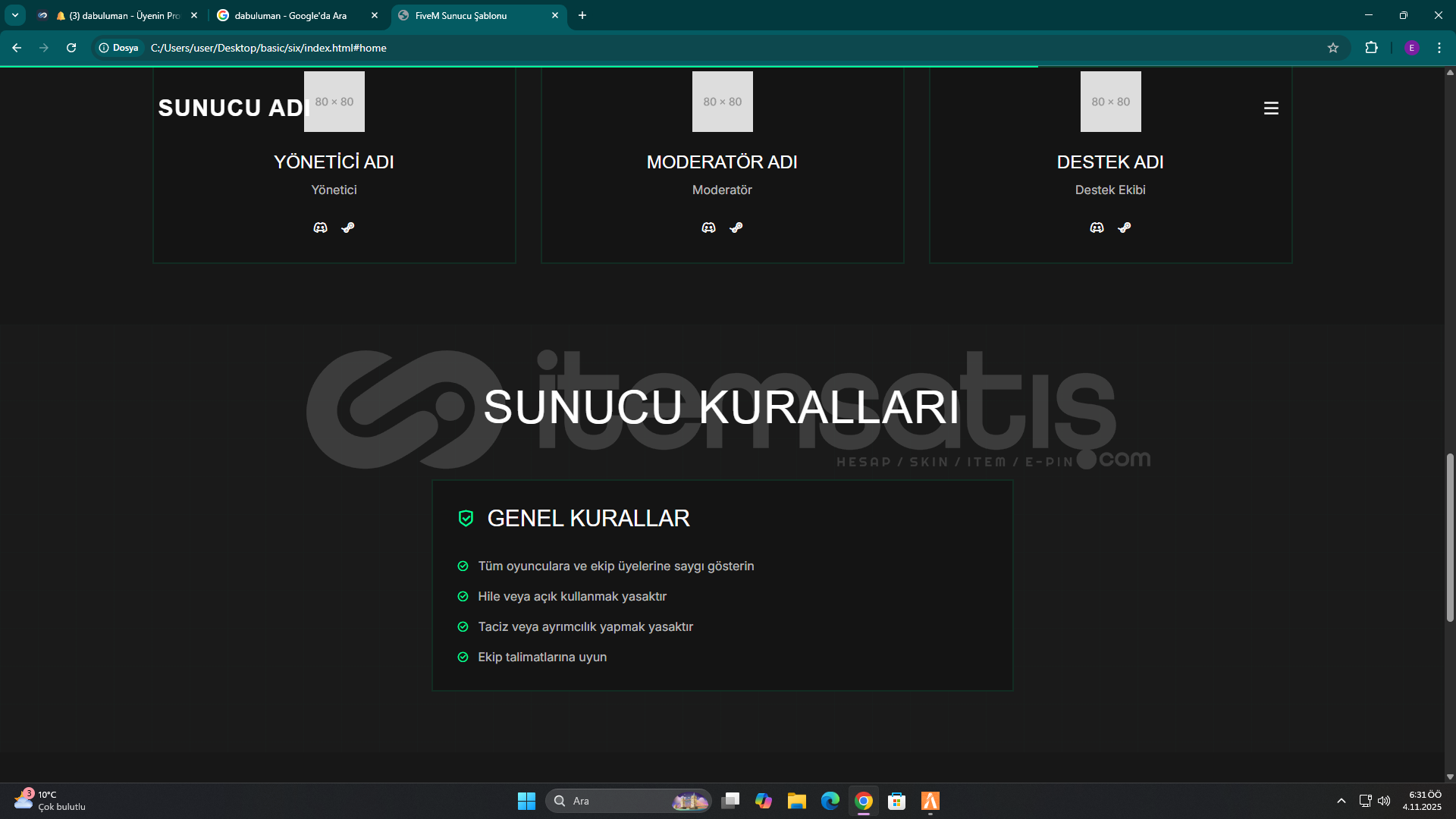Viewport: 1456px width, 819px height.
Task: Click Discord icon under Moderatör card
Action: click(708, 227)
